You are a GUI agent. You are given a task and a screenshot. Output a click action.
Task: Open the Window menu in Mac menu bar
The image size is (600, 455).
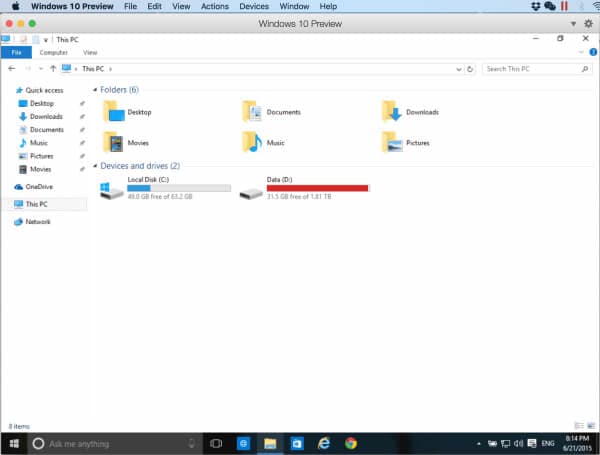pyautogui.click(x=294, y=6)
